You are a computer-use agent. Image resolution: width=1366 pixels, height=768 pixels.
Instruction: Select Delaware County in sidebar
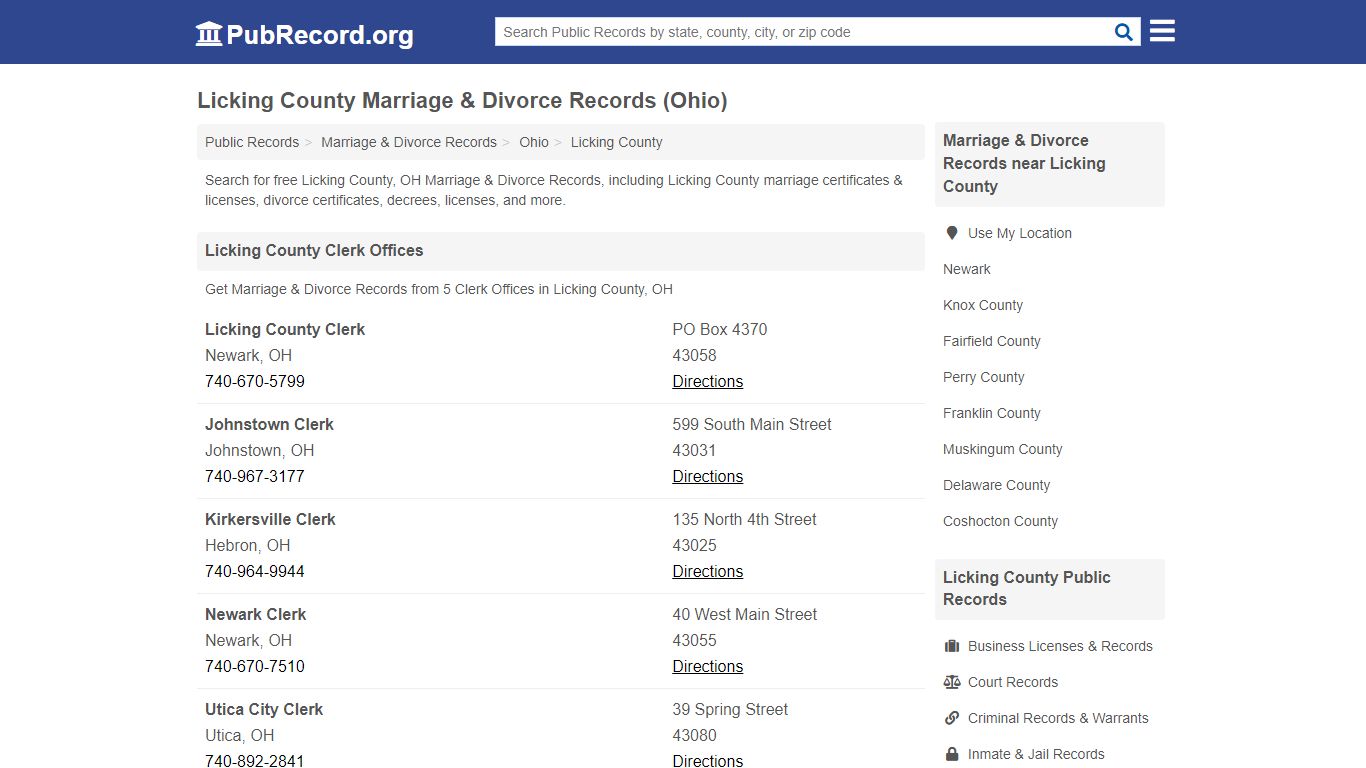[x=997, y=485]
